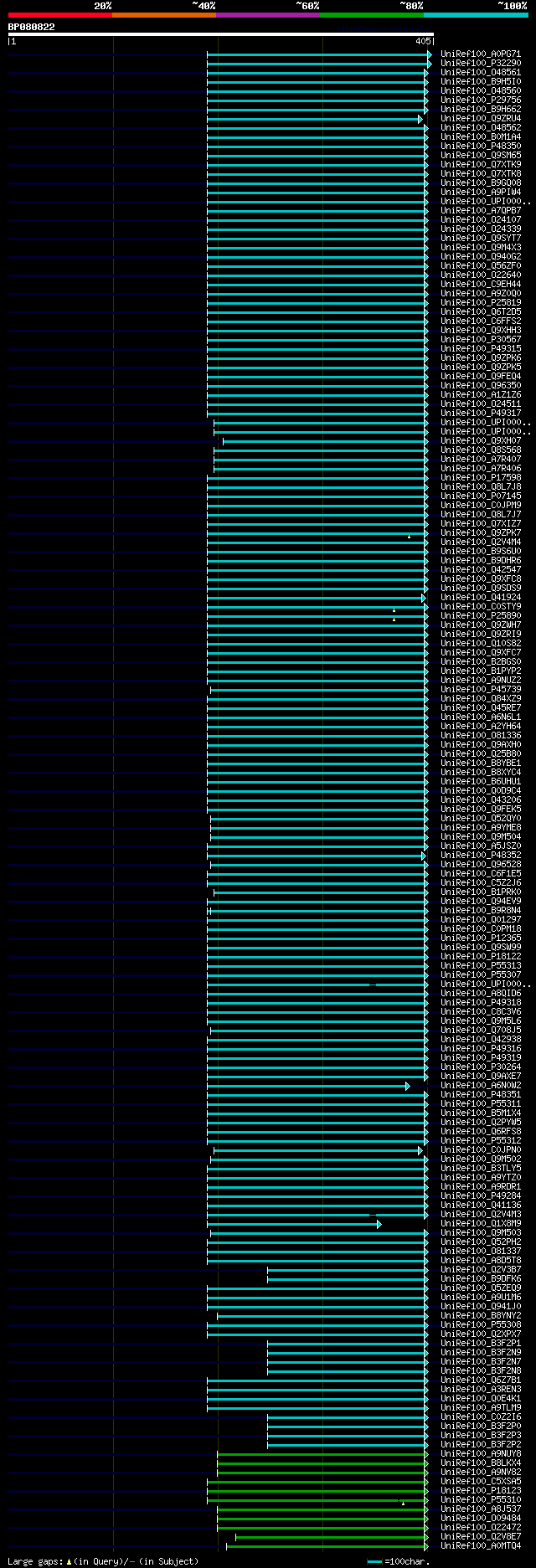This screenshot has width=536, height=1568.
Task: Click label UniRef100_P48352
Action: click(481, 856)
